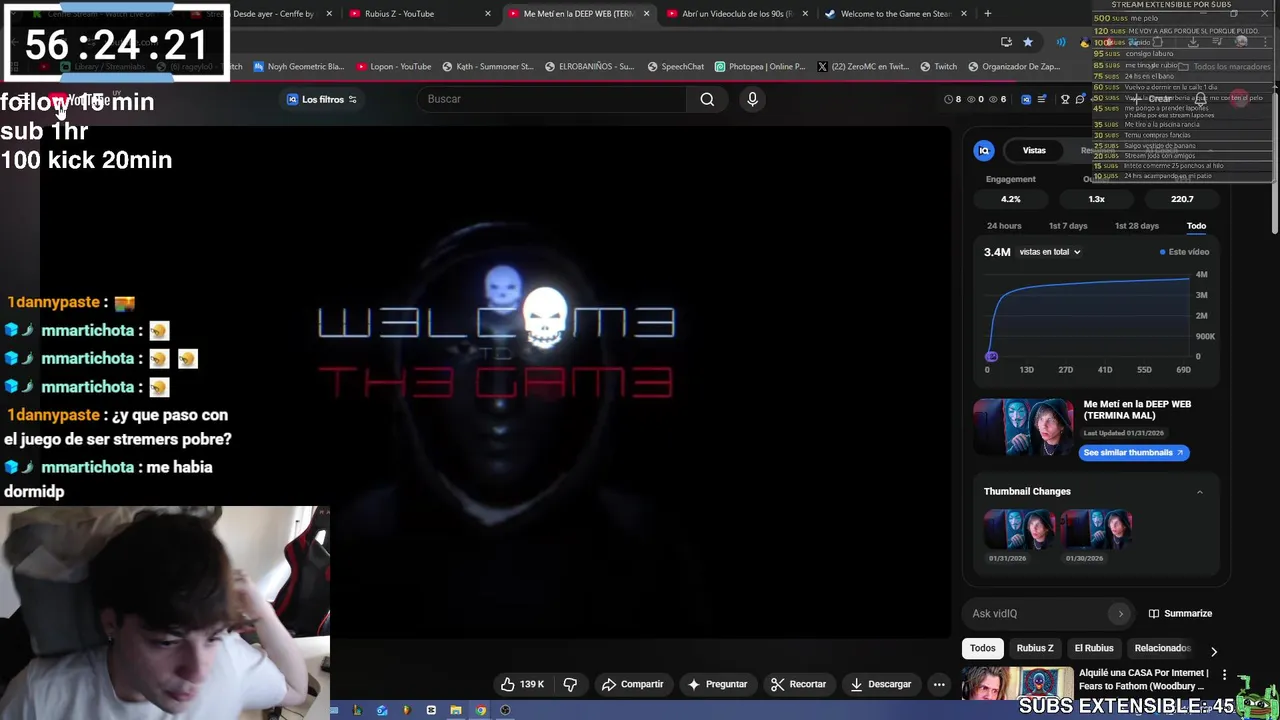Open a new browser tab
The image size is (1280, 720).
988,14
